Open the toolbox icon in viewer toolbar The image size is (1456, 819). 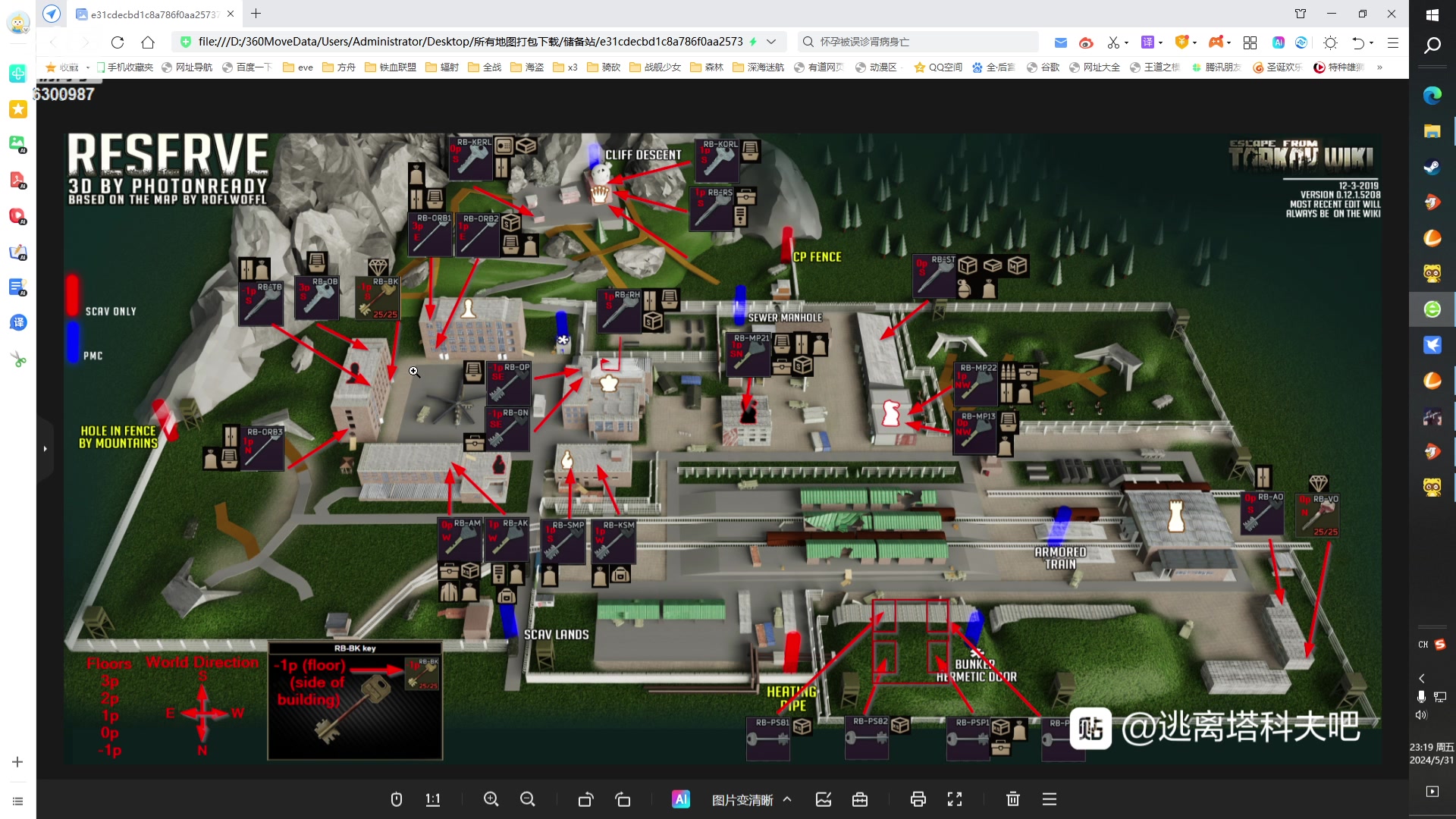point(860,799)
